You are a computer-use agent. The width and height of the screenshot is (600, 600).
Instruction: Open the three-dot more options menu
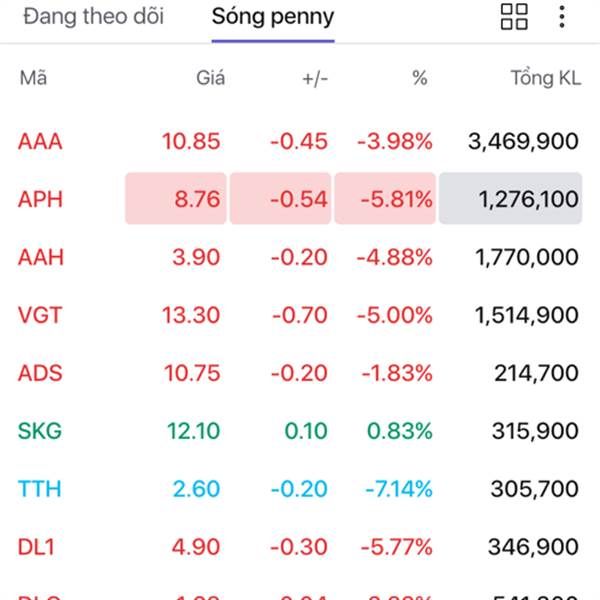562,17
